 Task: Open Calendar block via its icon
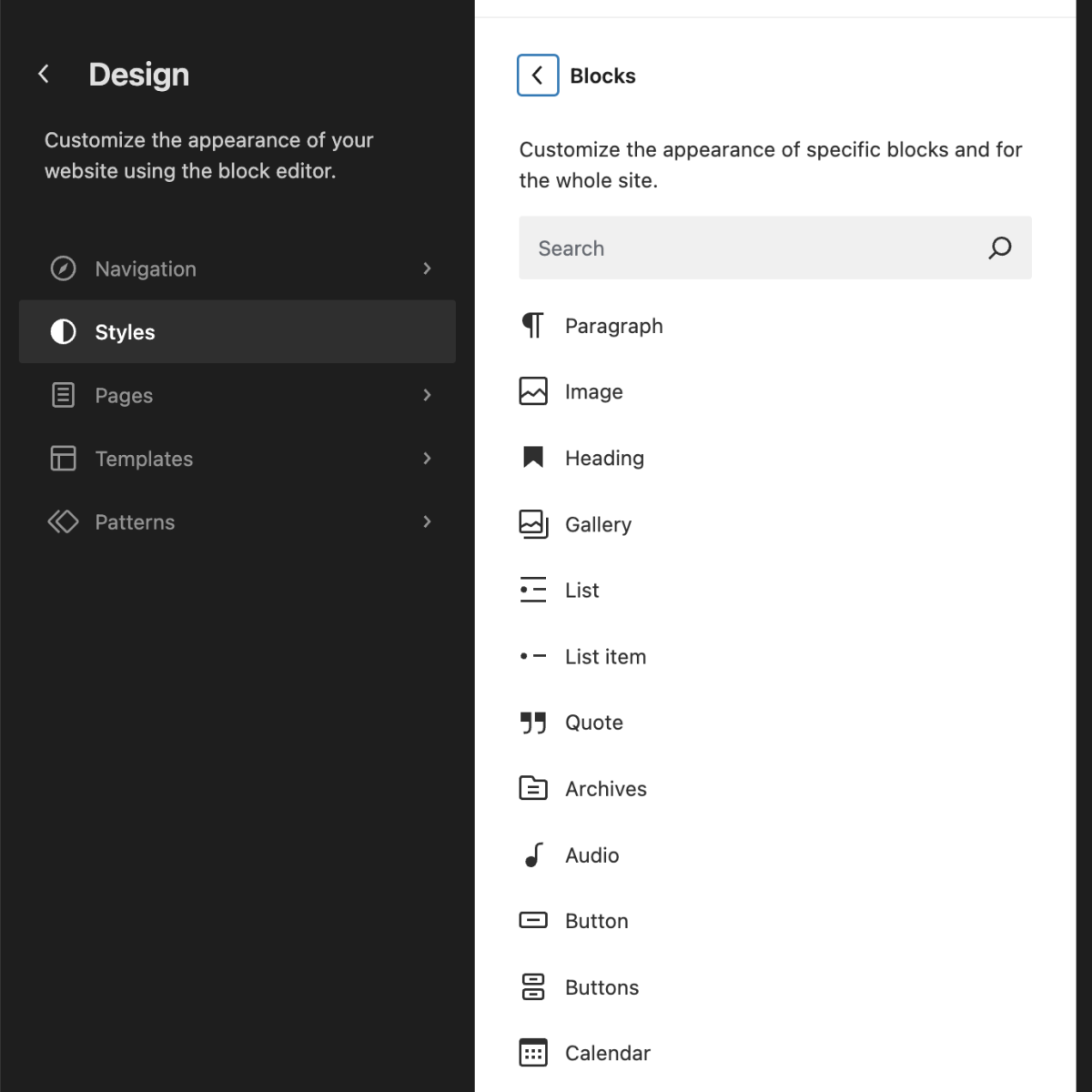[533, 1053]
